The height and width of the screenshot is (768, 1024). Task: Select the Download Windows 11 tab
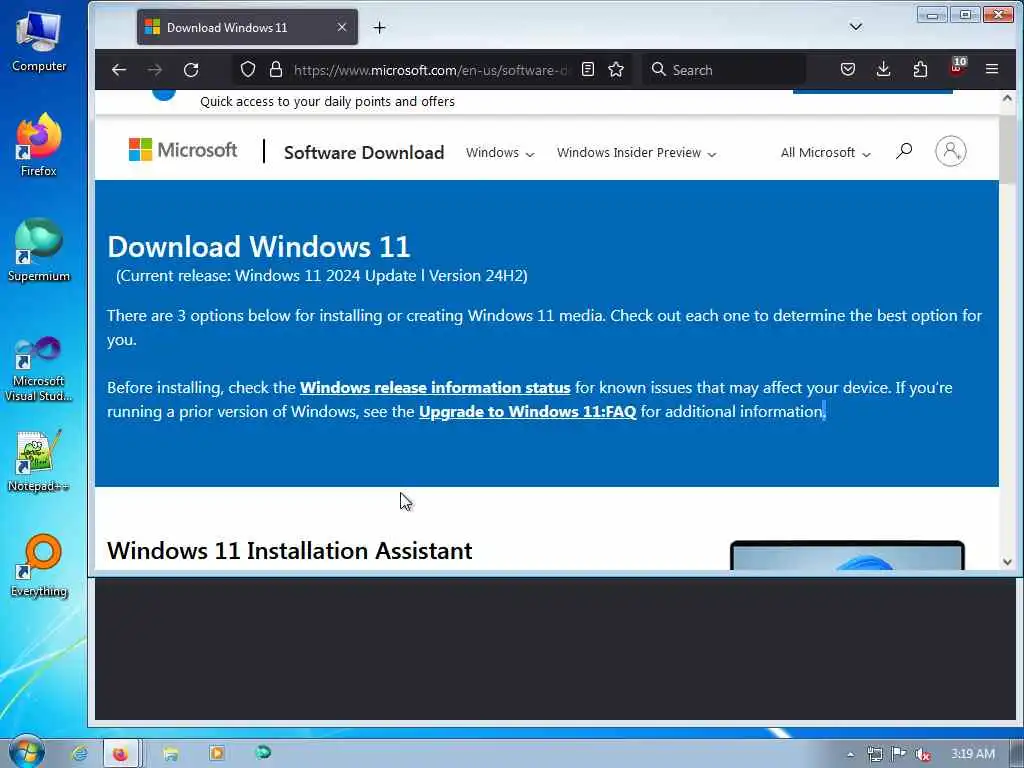tap(247, 27)
